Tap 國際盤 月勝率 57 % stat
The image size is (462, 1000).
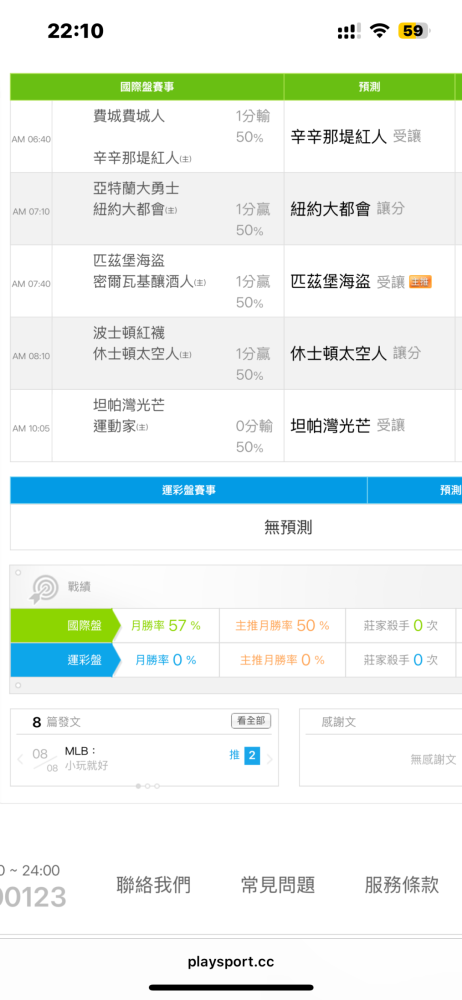[166, 626]
